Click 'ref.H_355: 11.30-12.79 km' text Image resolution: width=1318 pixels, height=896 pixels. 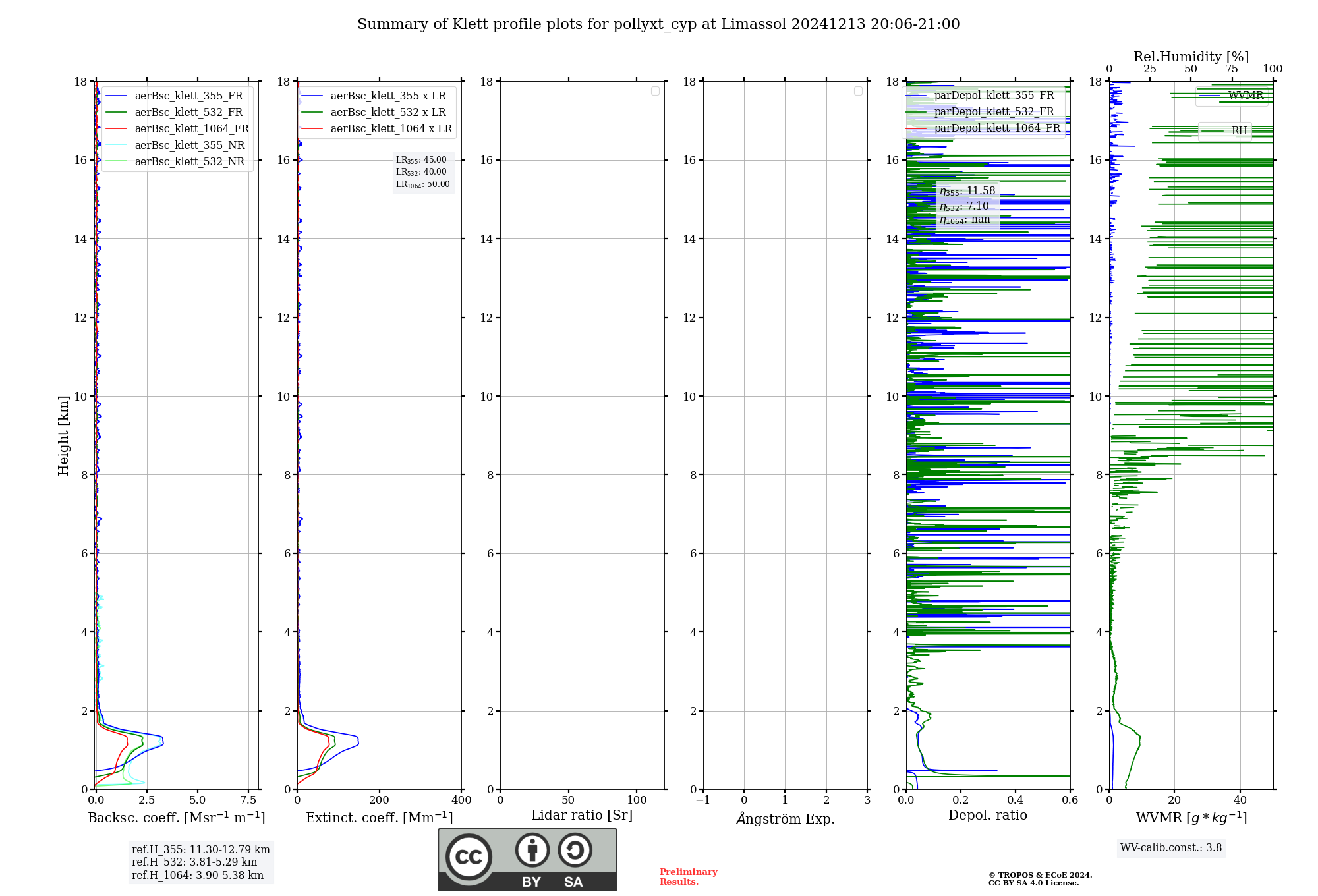(201, 850)
